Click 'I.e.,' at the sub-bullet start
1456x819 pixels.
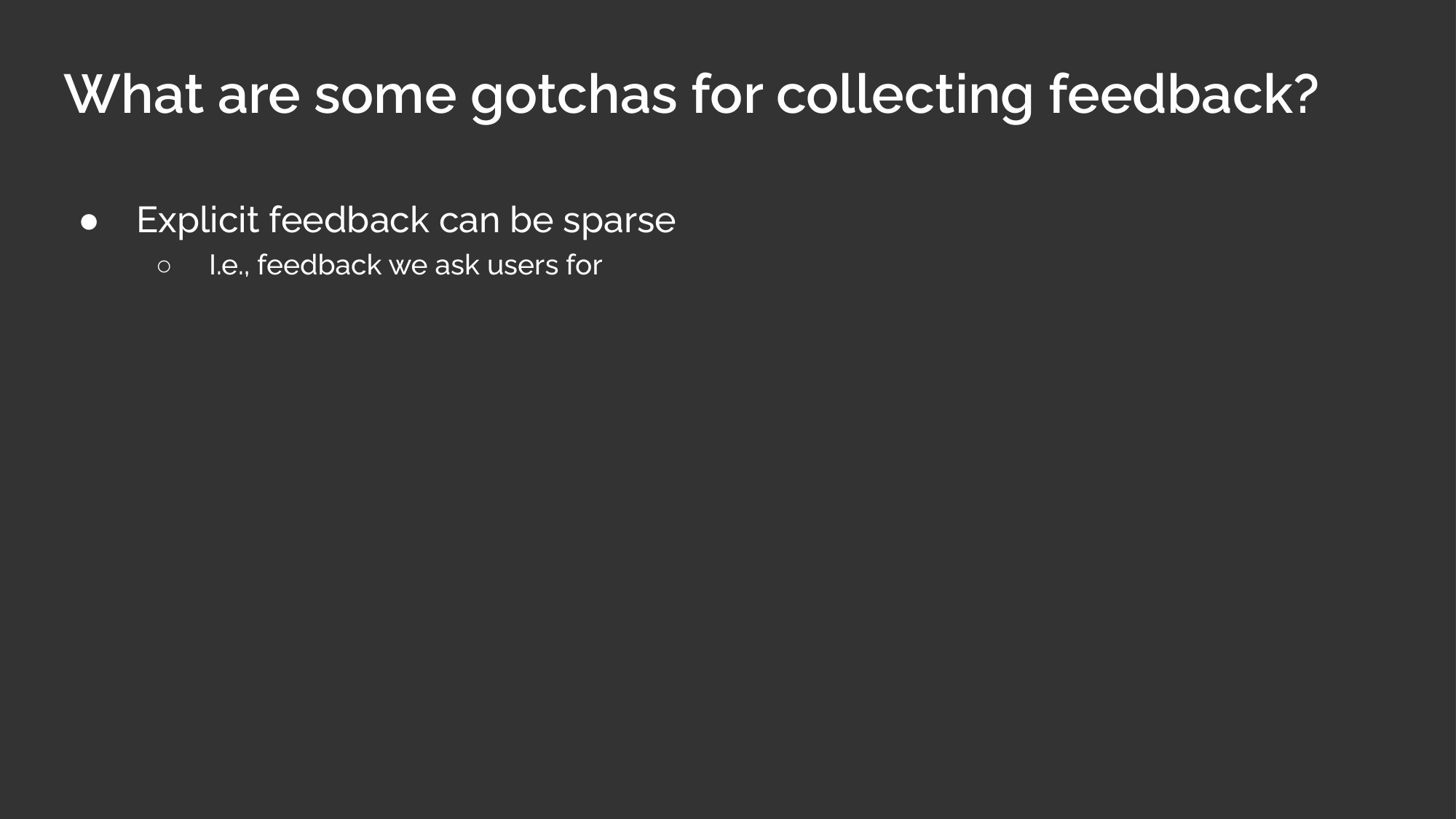[228, 266]
